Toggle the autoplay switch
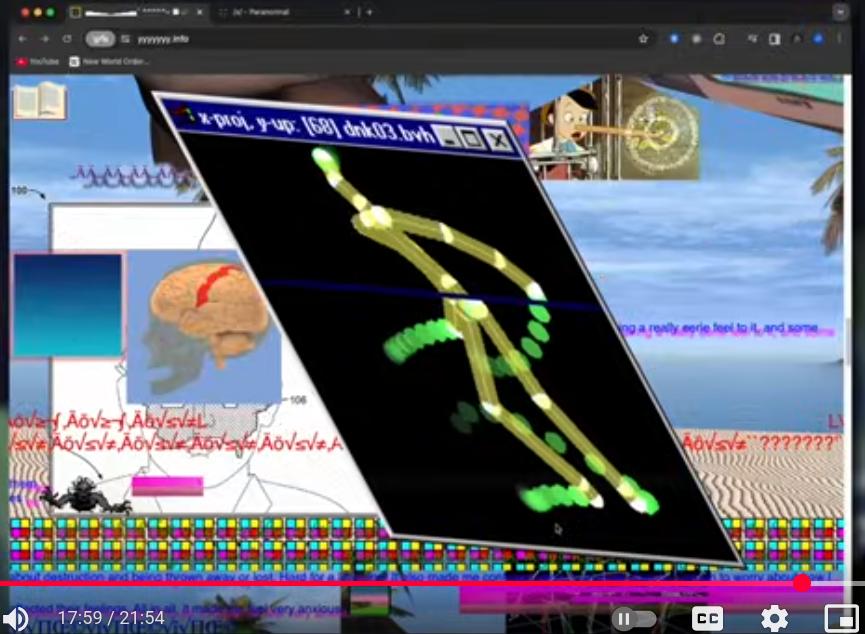 [x=634, y=619]
